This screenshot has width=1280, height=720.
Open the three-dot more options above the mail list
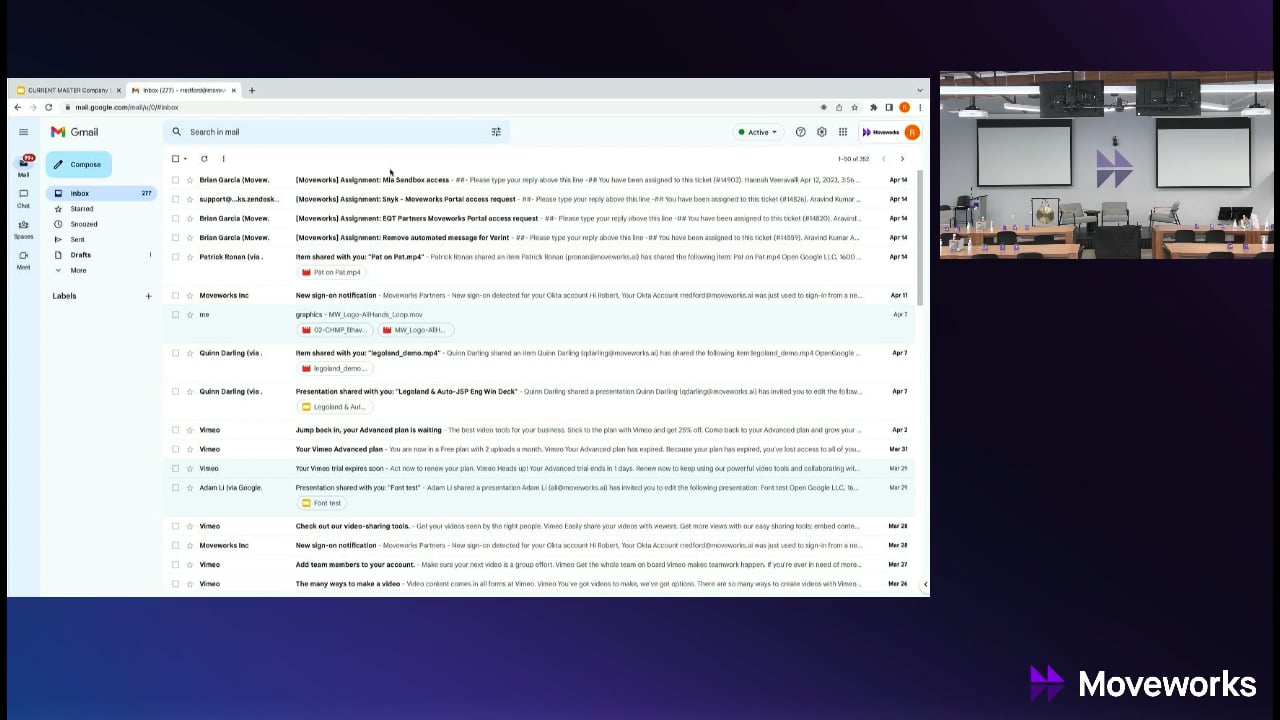coord(223,159)
